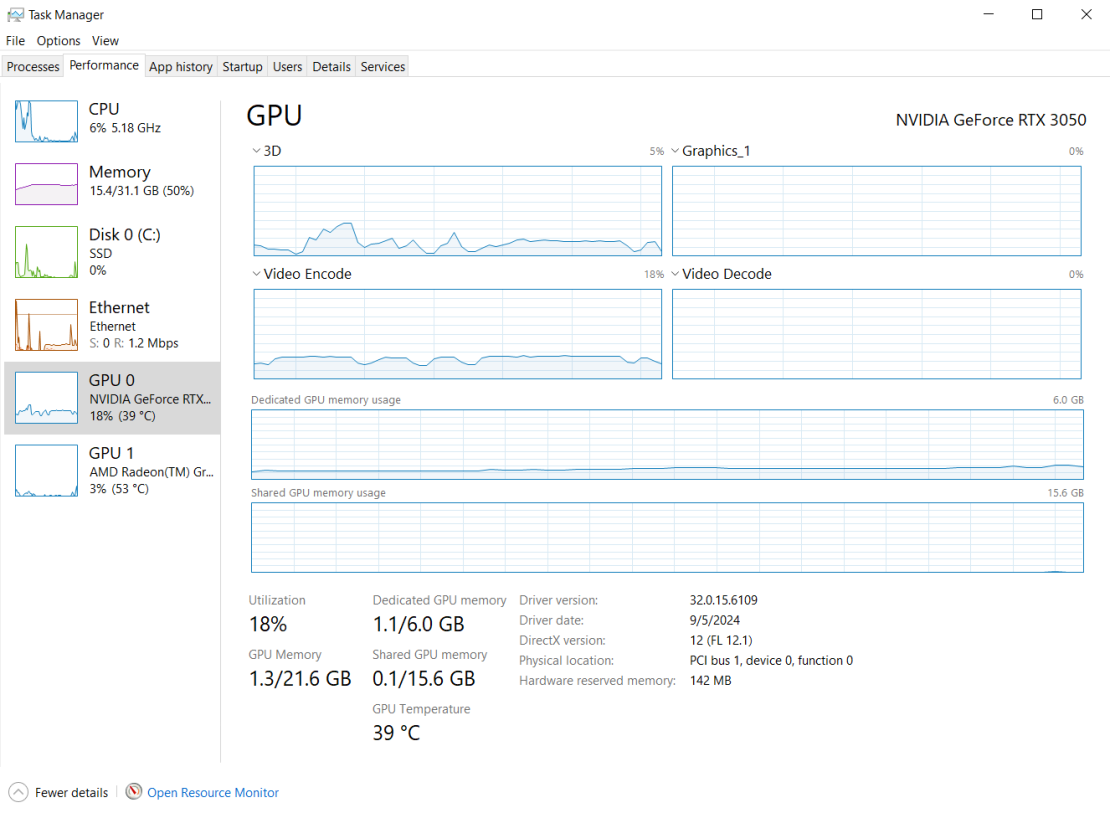
Task: Click the Dedicated GPU memory usage graph
Action: (x=667, y=444)
